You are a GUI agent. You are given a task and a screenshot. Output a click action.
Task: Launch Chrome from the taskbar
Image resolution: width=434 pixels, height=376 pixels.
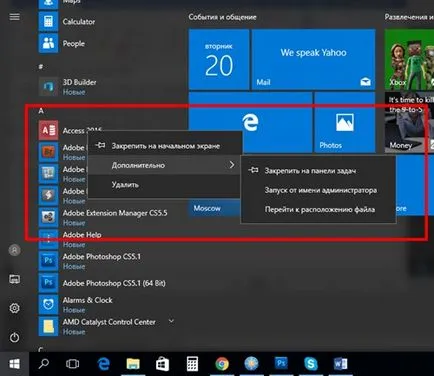pyautogui.click(x=222, y=364)
